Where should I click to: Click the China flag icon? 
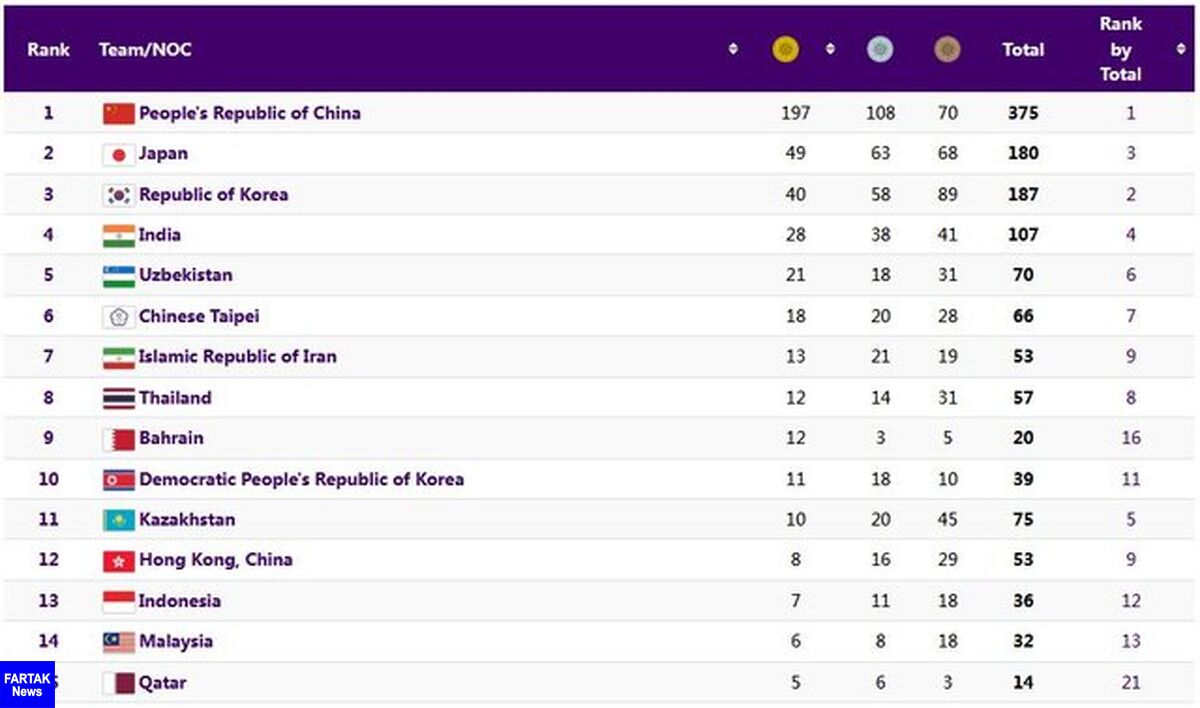118,113
